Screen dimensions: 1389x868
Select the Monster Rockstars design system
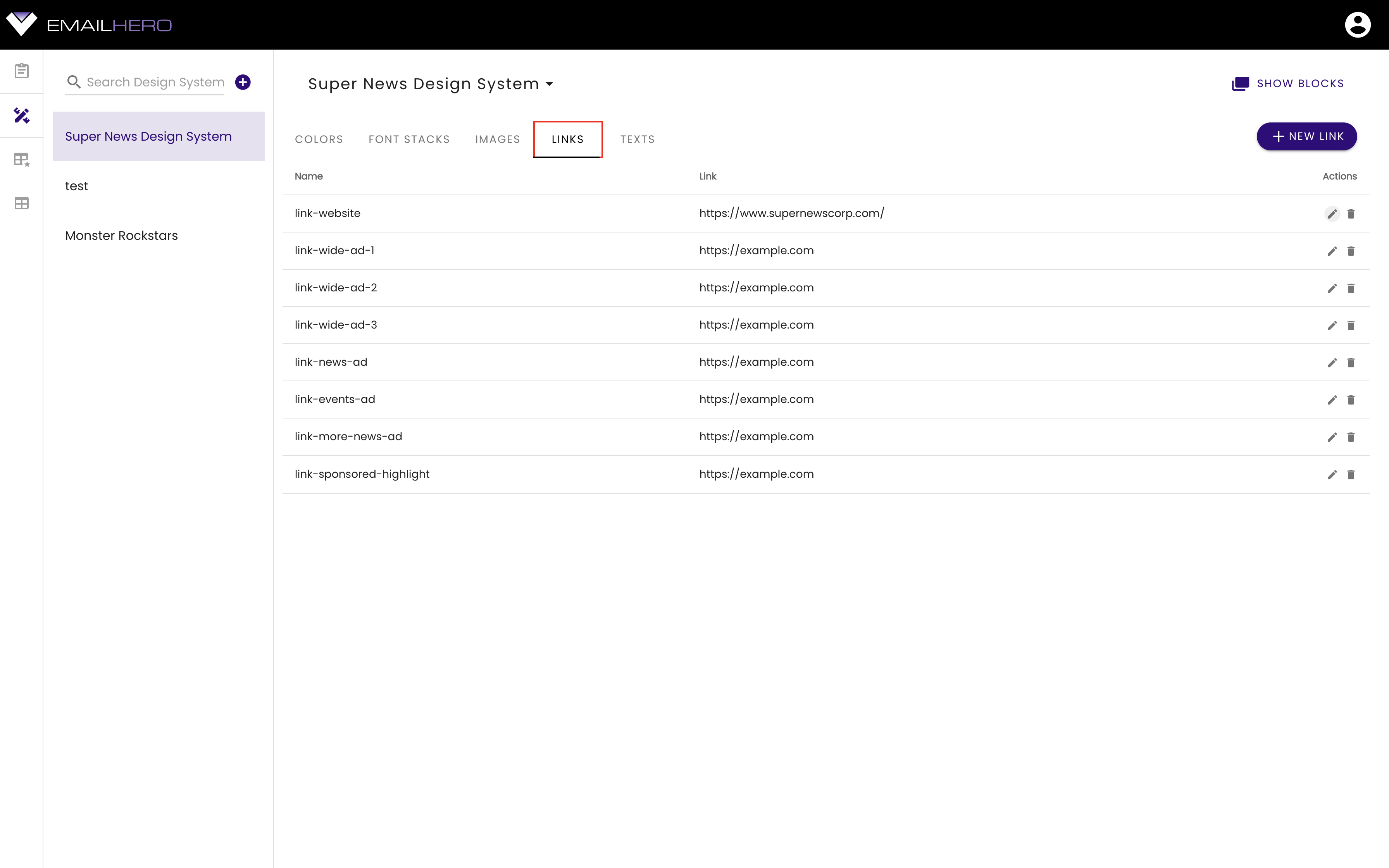(x=121, y=235)
